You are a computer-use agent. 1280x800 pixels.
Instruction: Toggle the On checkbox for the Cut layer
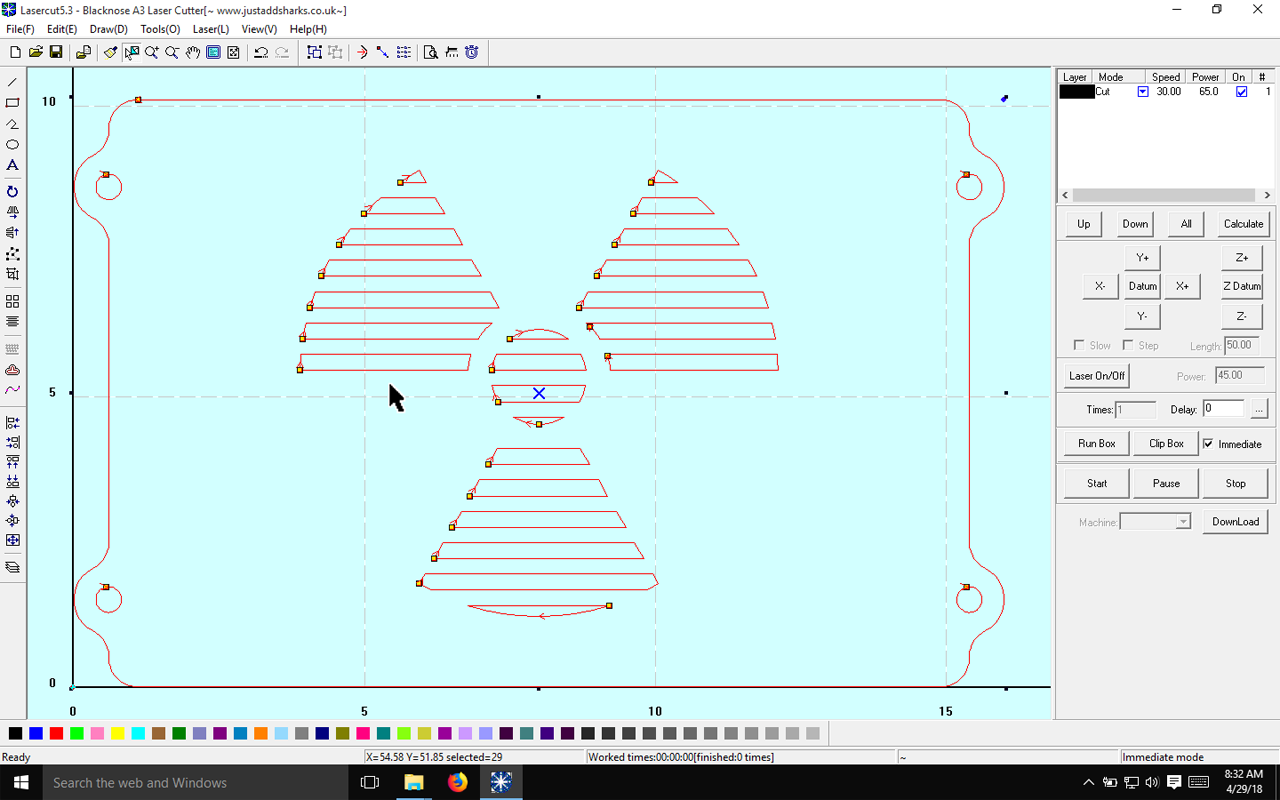[x=1242, y=91]
